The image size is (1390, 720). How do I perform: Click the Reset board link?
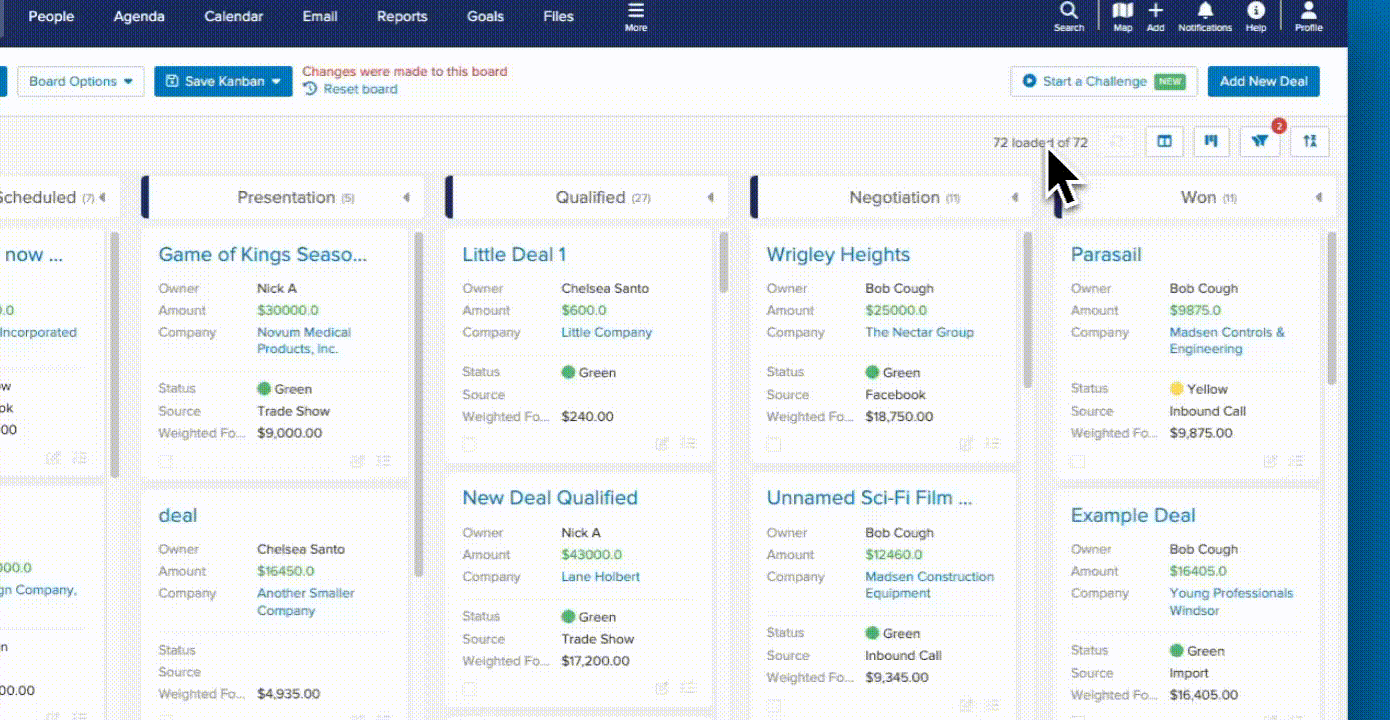coord(359,89)
